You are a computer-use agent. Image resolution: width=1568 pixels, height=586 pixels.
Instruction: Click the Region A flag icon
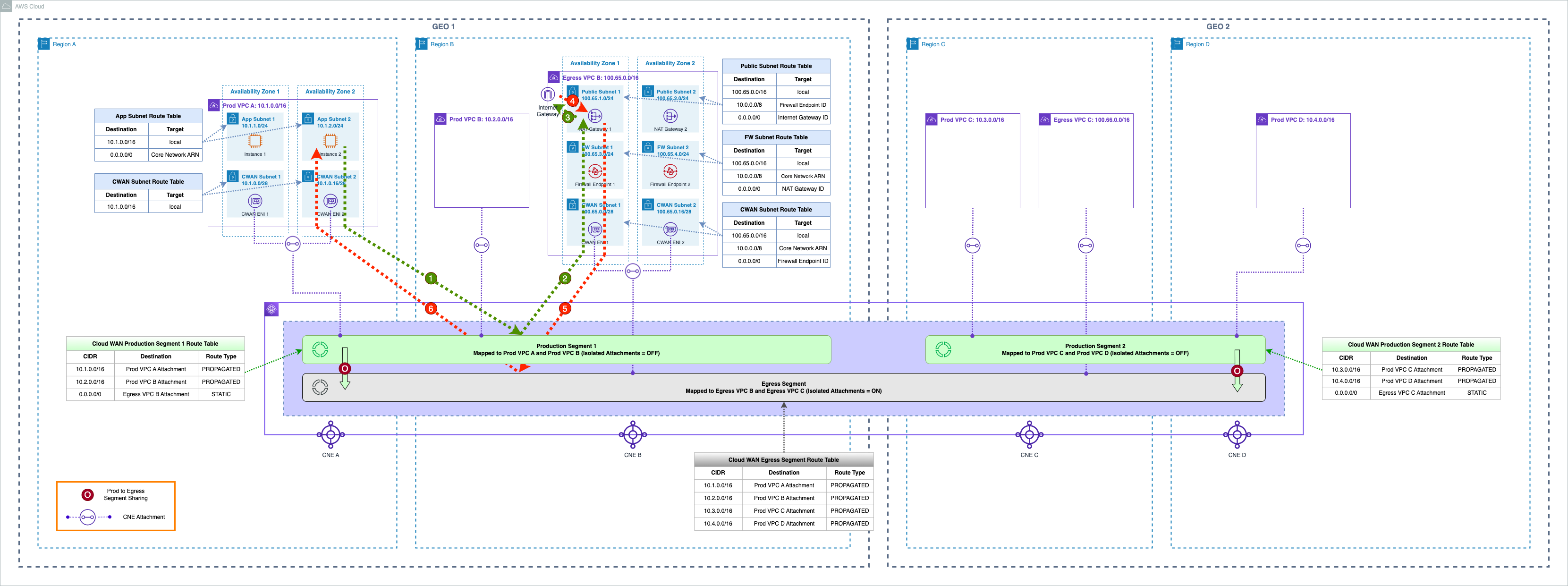tap(44, 44)
